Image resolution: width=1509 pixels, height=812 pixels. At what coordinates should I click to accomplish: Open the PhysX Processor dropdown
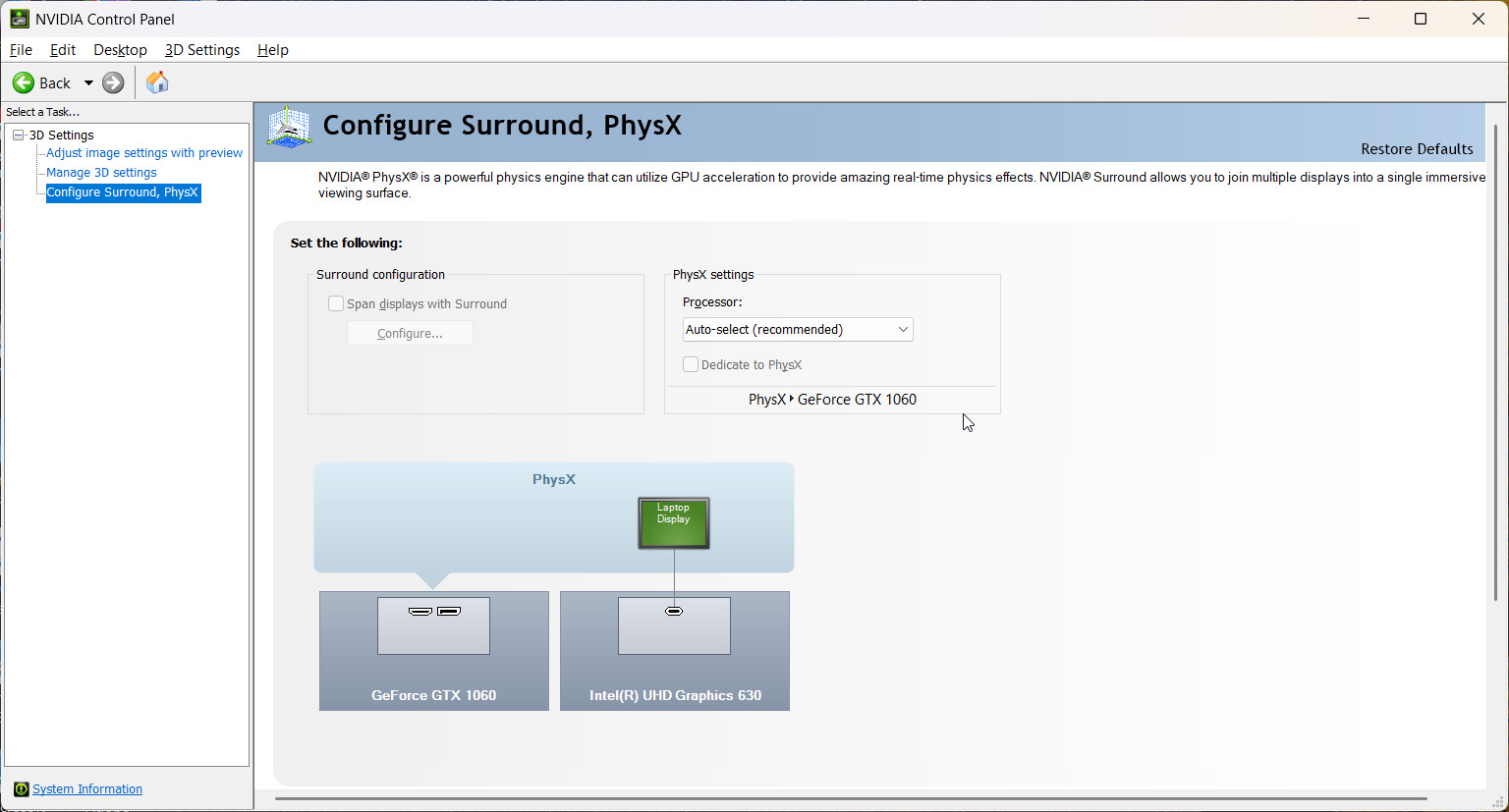(x=798, y=330)
